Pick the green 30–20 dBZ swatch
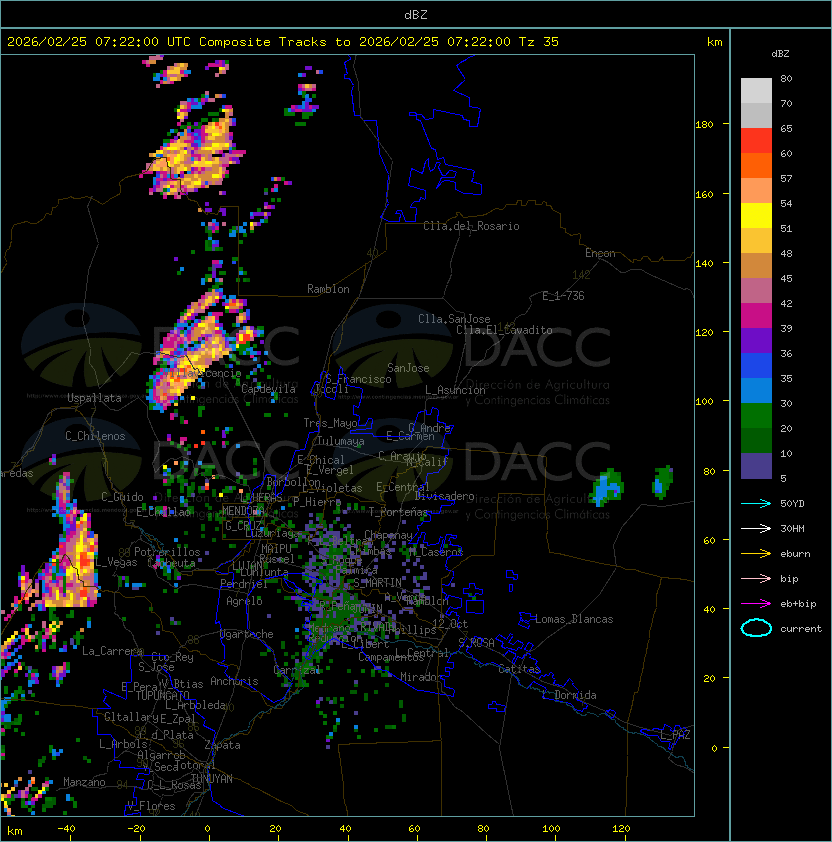 (756, 416)
